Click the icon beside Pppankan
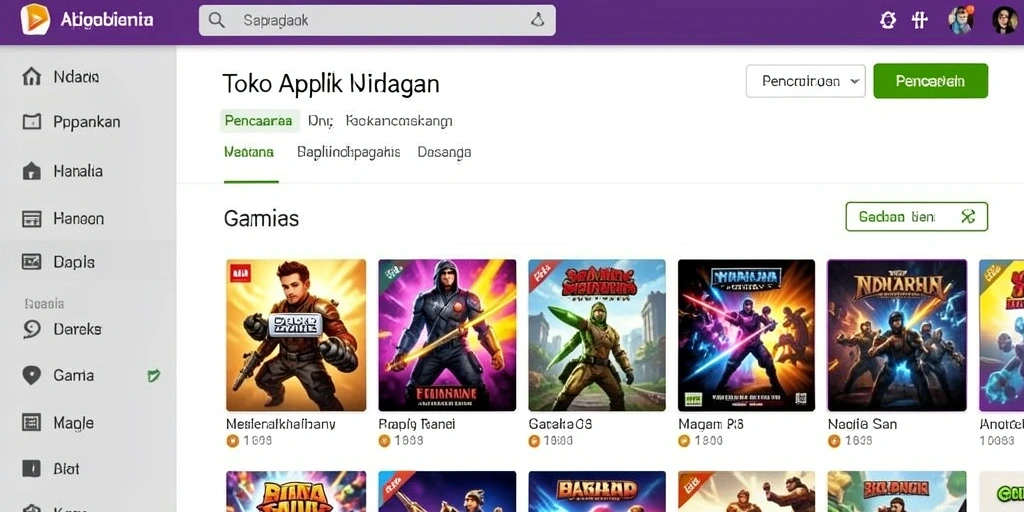1024x512 pixels. click(x=31, y=121)
